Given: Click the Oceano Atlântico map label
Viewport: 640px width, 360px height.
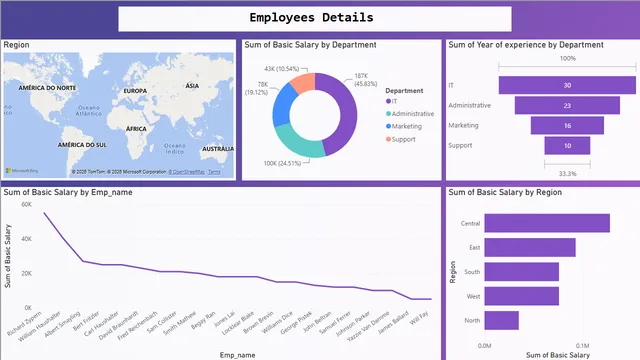Looking at the screenshot, I should (x=89, y=111).
